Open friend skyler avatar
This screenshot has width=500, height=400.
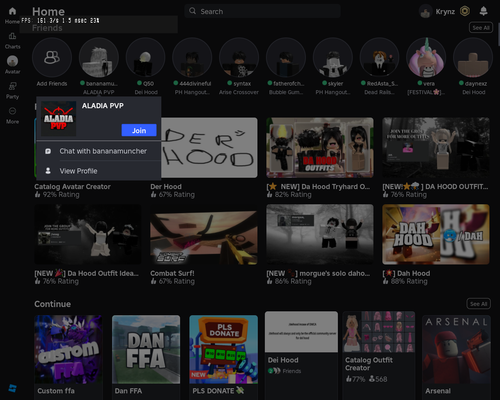[x=333, y=57]
